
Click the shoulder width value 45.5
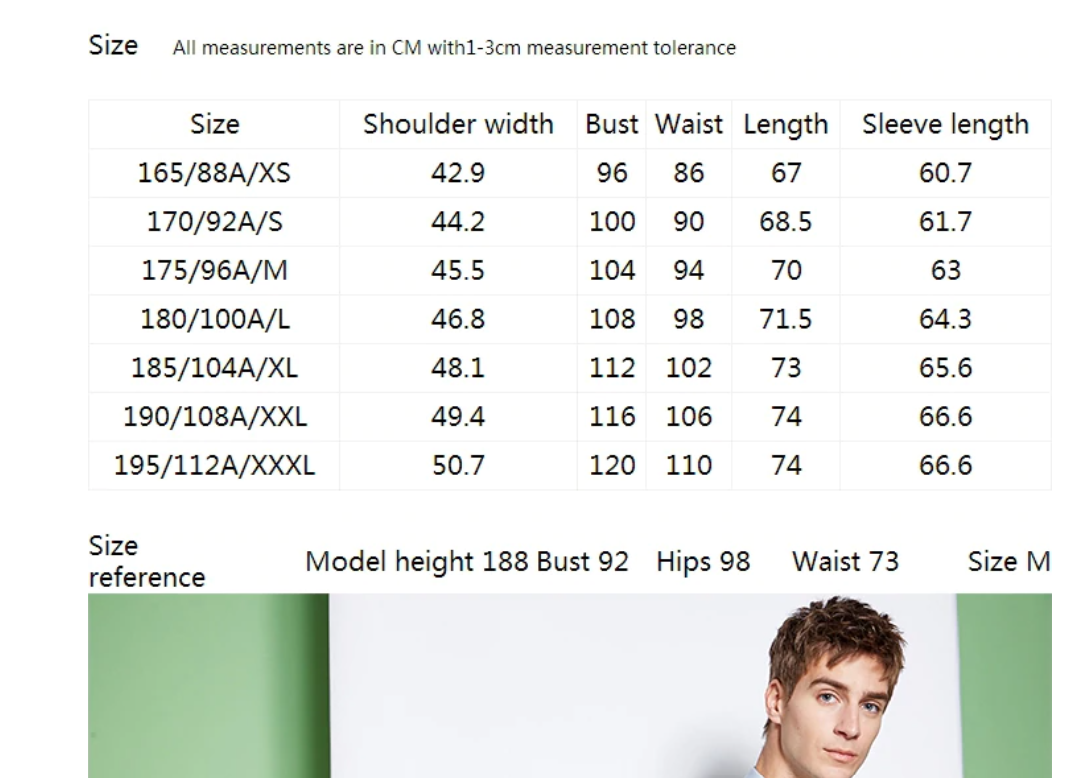(457, 270)
